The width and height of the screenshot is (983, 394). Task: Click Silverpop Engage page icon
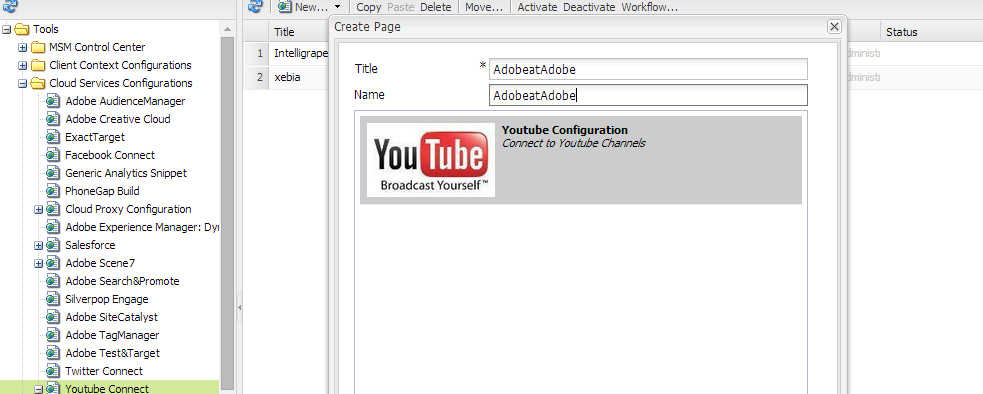pos(53,299)
